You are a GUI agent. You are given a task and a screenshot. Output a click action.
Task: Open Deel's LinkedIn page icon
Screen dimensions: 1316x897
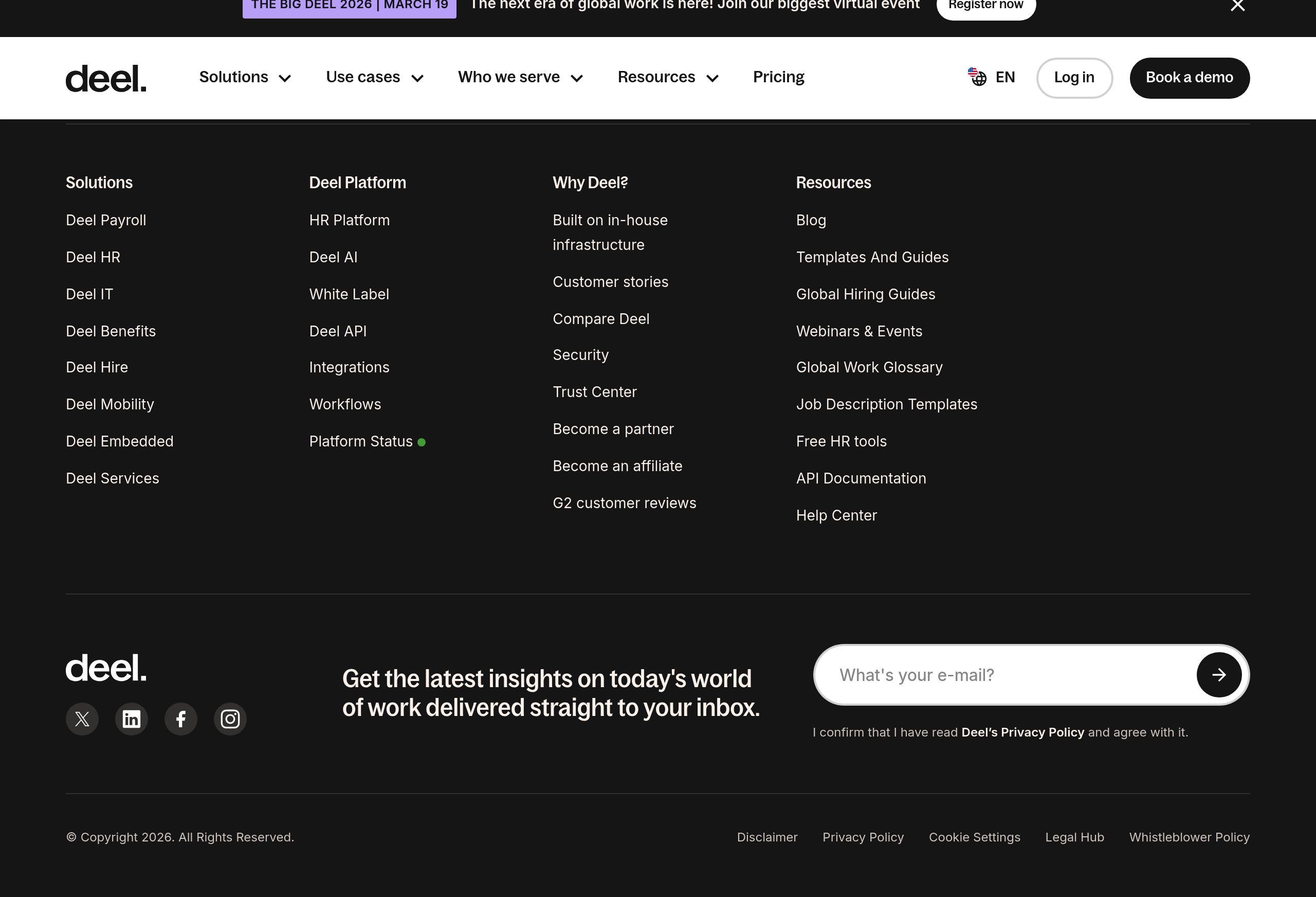pos(132,719)
